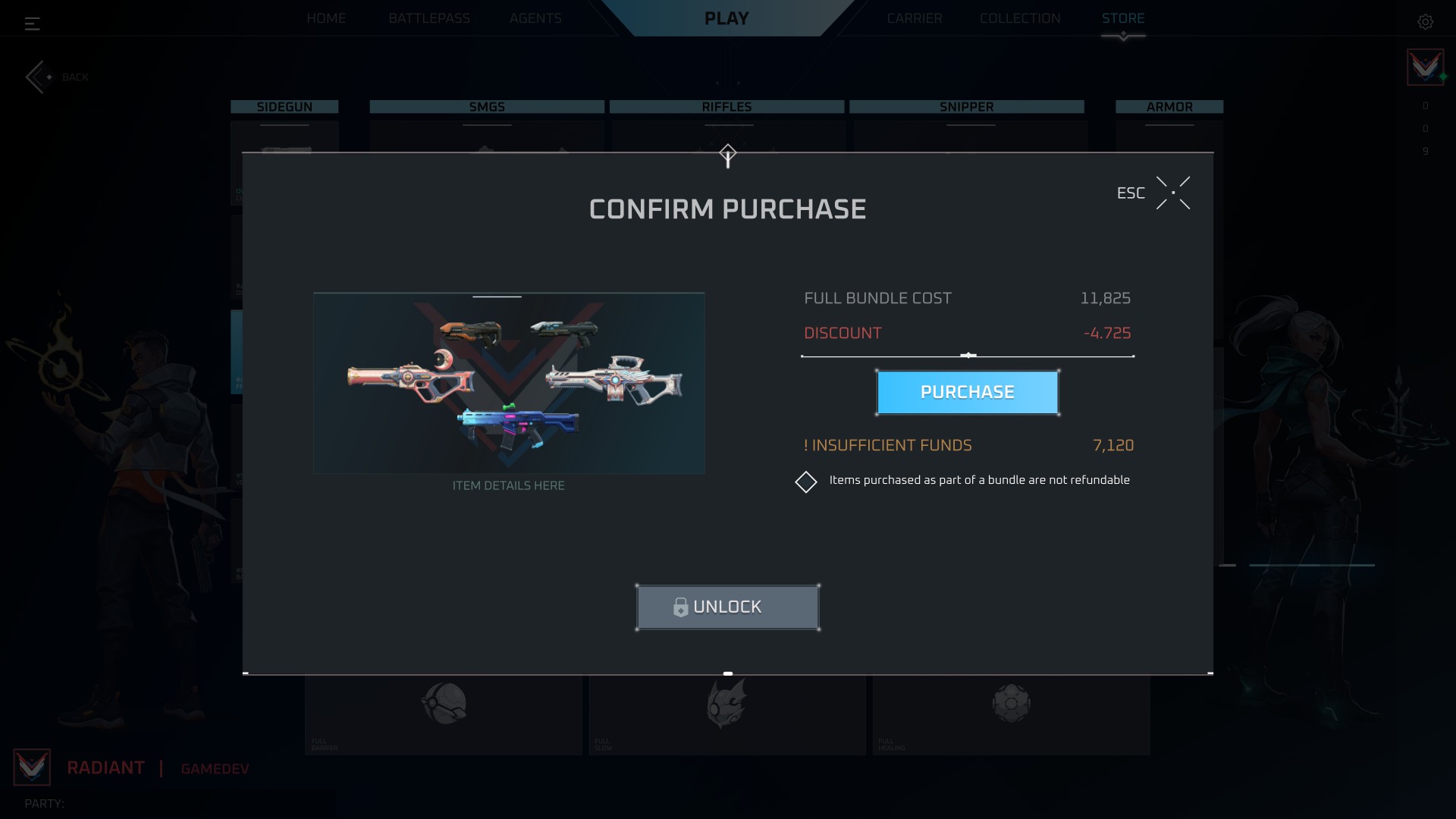Select the Full Healing orb ability icon
The image size is (1456, 819).
[1011, 703]
